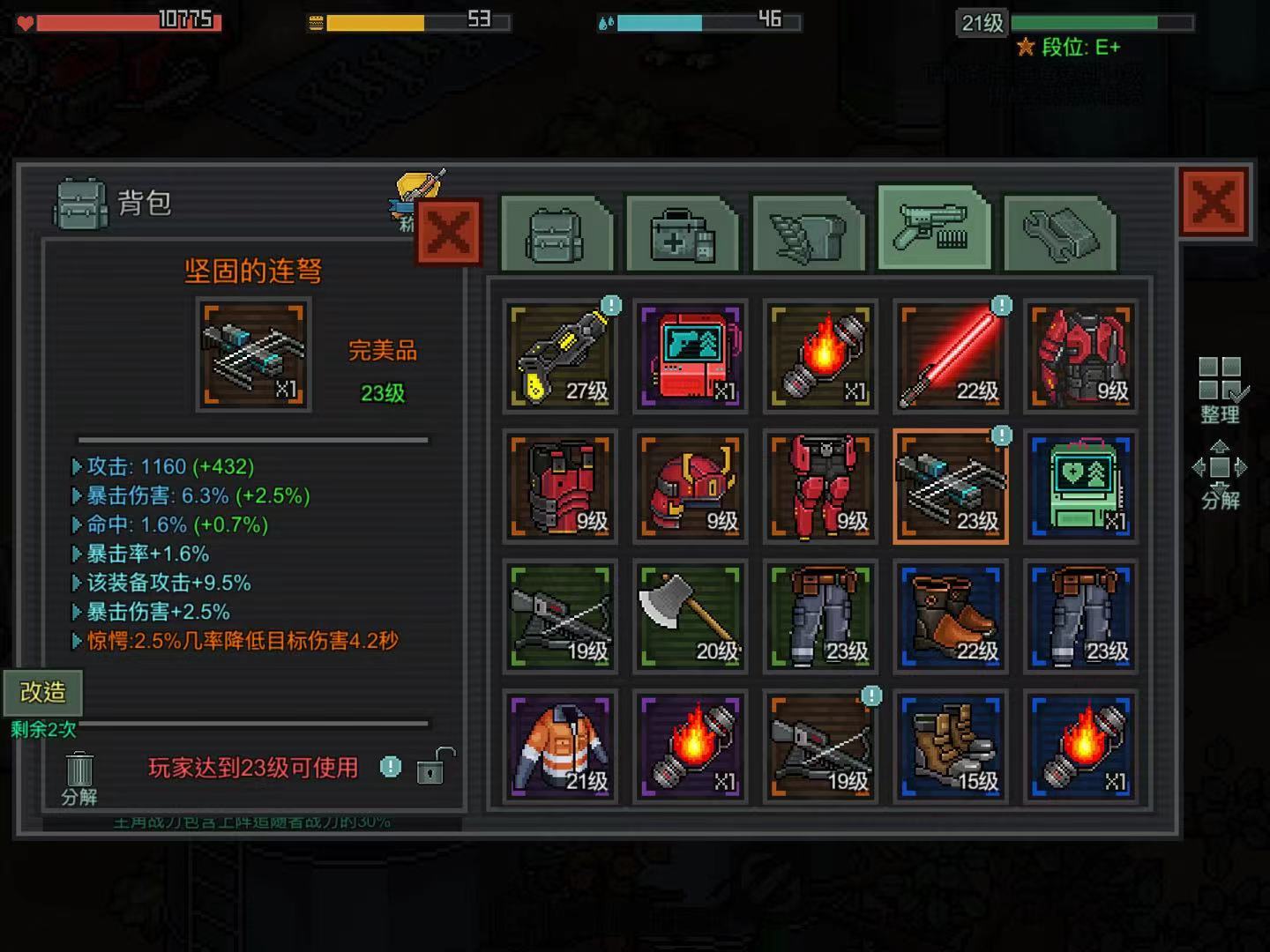Switch to the wrench materials tab
This screenshot has width=1270, height=952.
[x=1060, y=234]
